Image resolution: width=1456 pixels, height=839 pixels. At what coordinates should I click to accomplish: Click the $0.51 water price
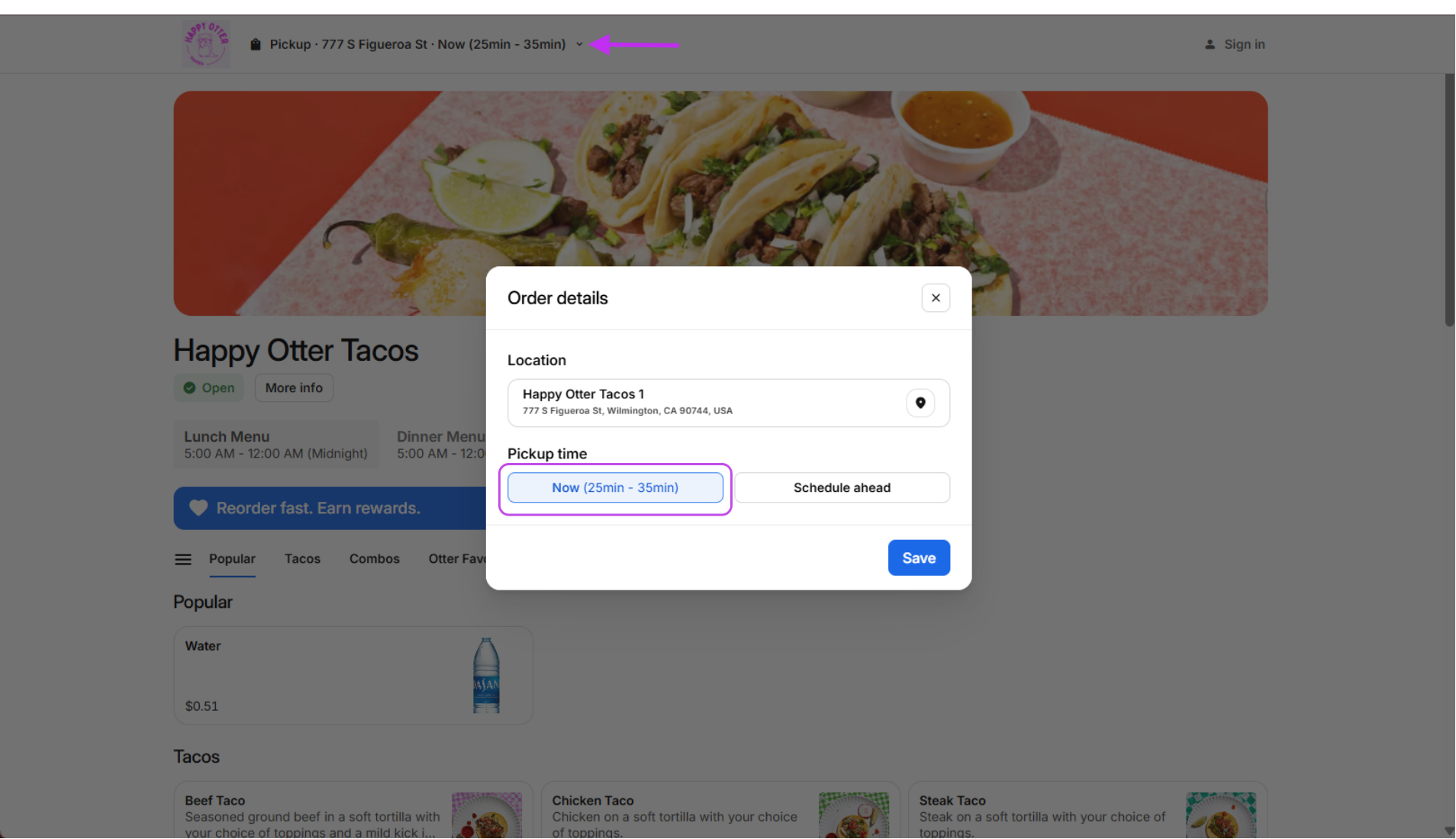coord(201,706)
